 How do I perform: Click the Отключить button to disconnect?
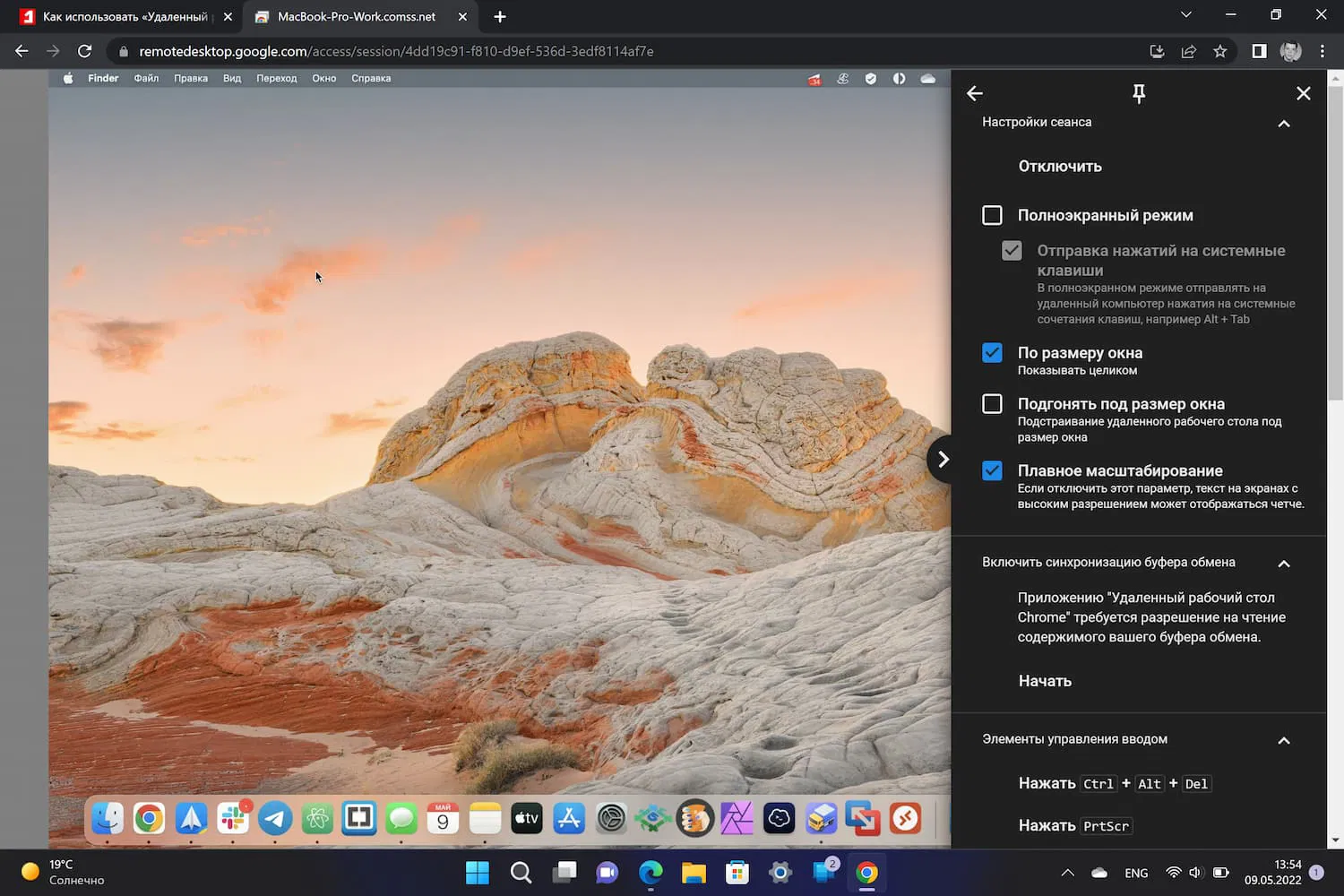pos(1060,166)
